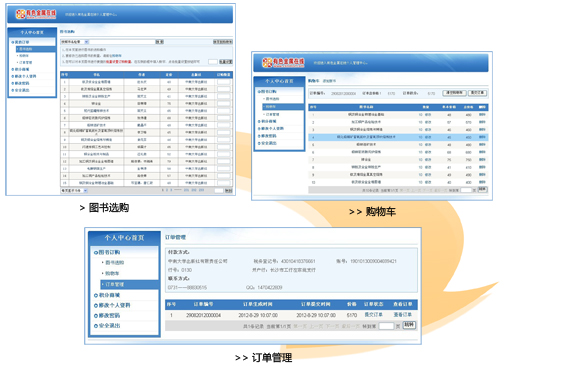584x377 pixels.
Task: Focus the order quantity field for book row 1
Action: tap(223, 82)
